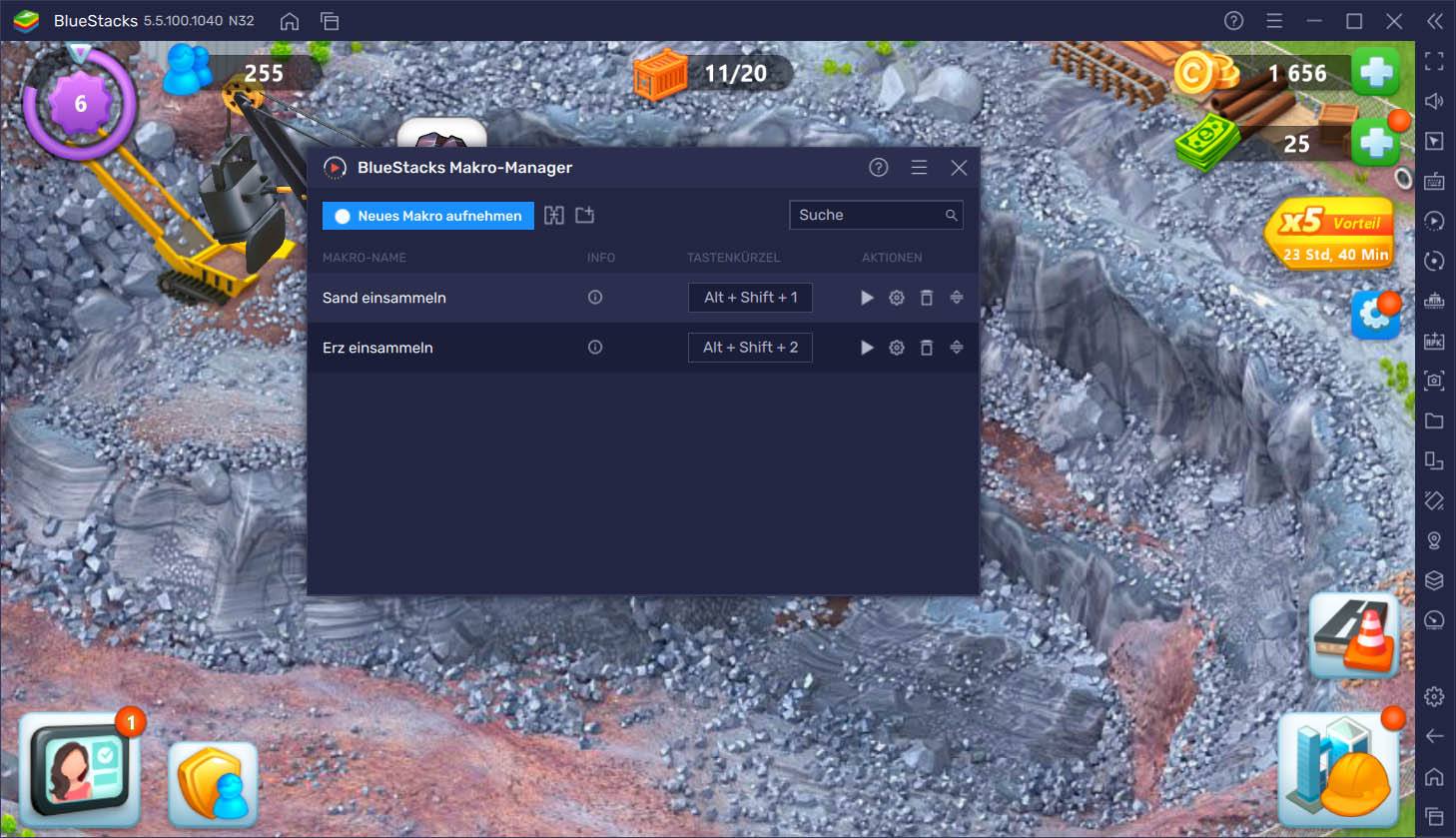Click 'Neues Makro aufnehmen' record button
The height and width of the screenshot is (838, 1456).
click(x=427, y=216)
